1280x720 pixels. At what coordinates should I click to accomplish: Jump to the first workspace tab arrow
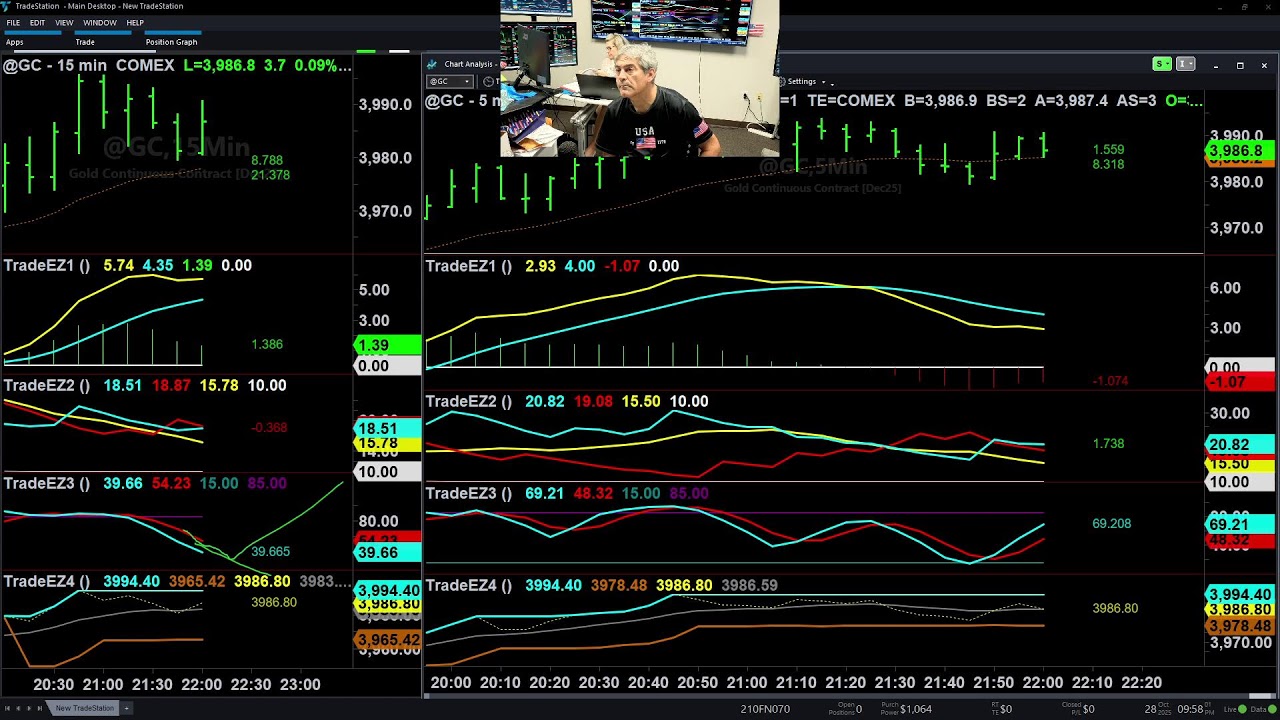pyautogui.click(x=7, y=708)
